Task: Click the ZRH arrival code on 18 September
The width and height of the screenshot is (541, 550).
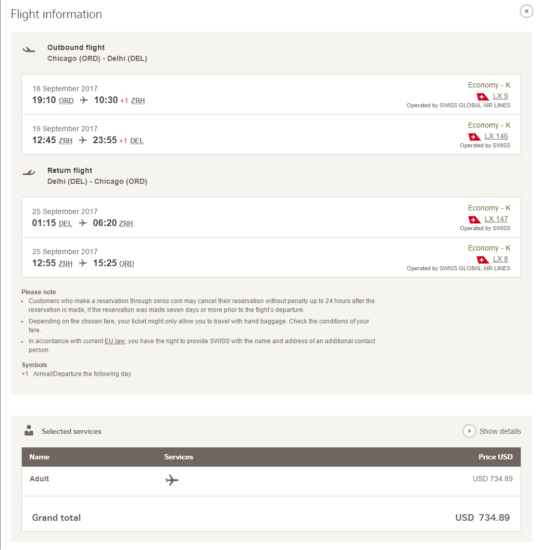Action: click(138, 101)
